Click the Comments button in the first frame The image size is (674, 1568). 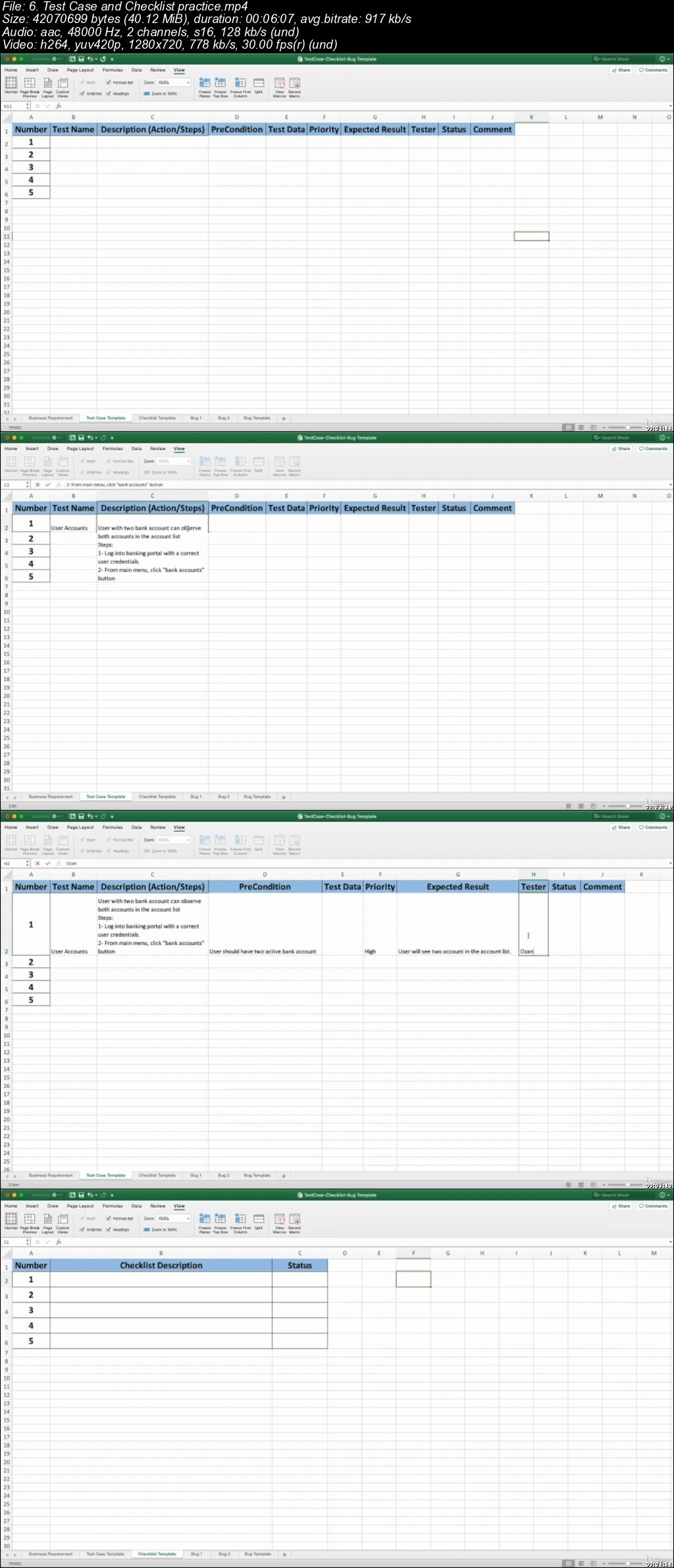(x=654, y=70)
